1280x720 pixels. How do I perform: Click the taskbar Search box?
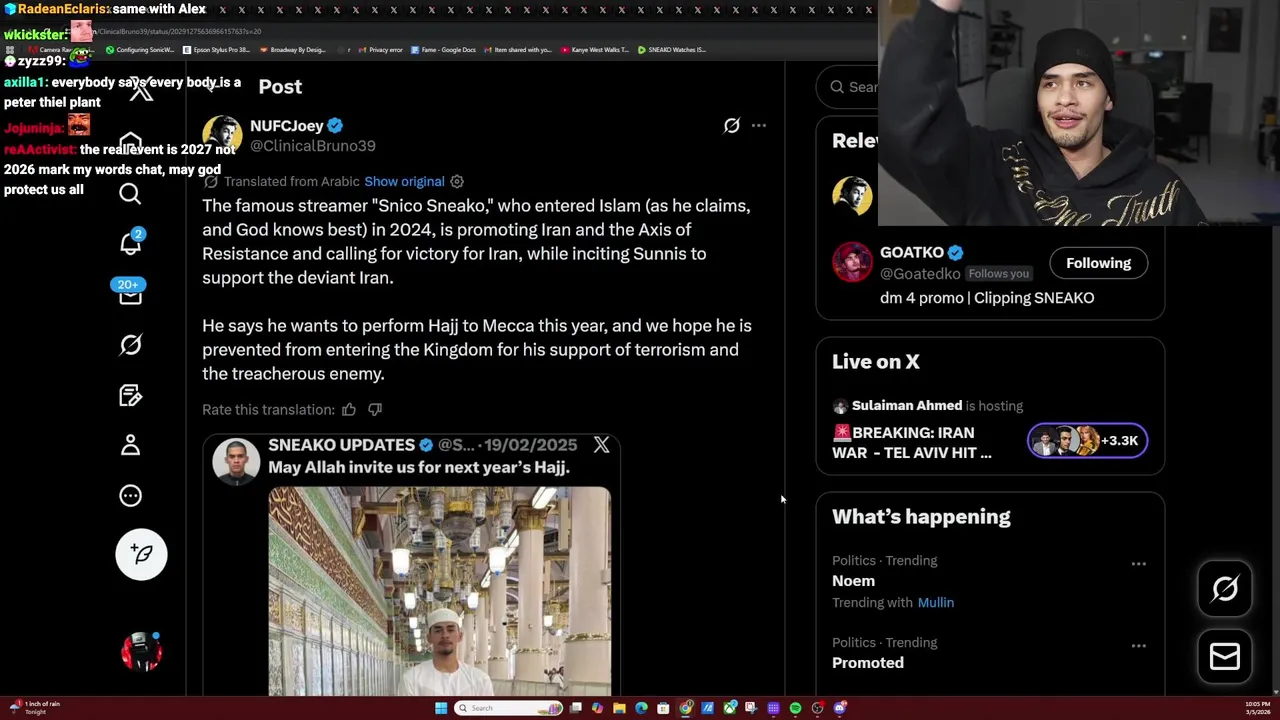508,708
